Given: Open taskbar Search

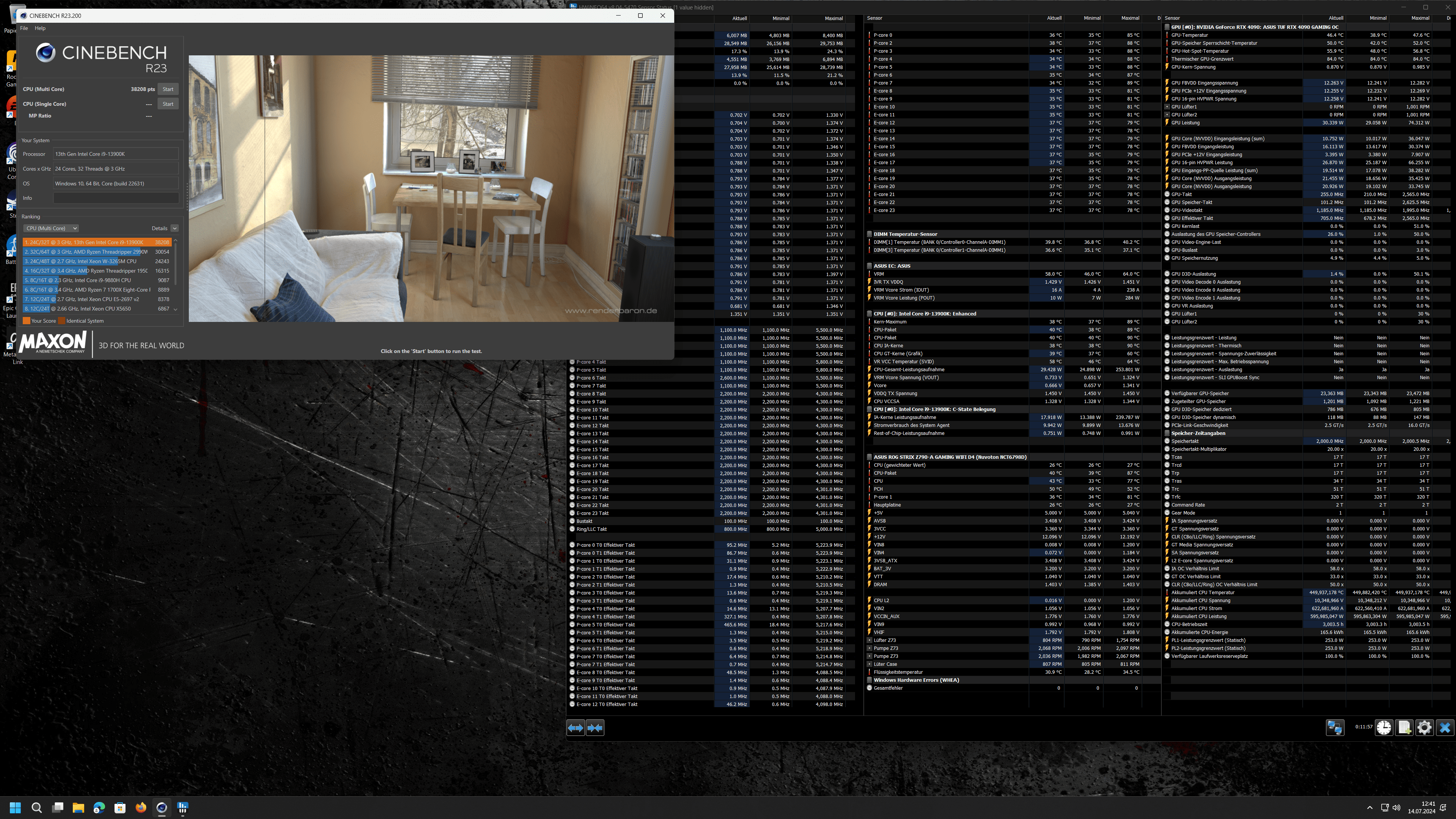Looking at the screenshot, I should coord(37,808).
